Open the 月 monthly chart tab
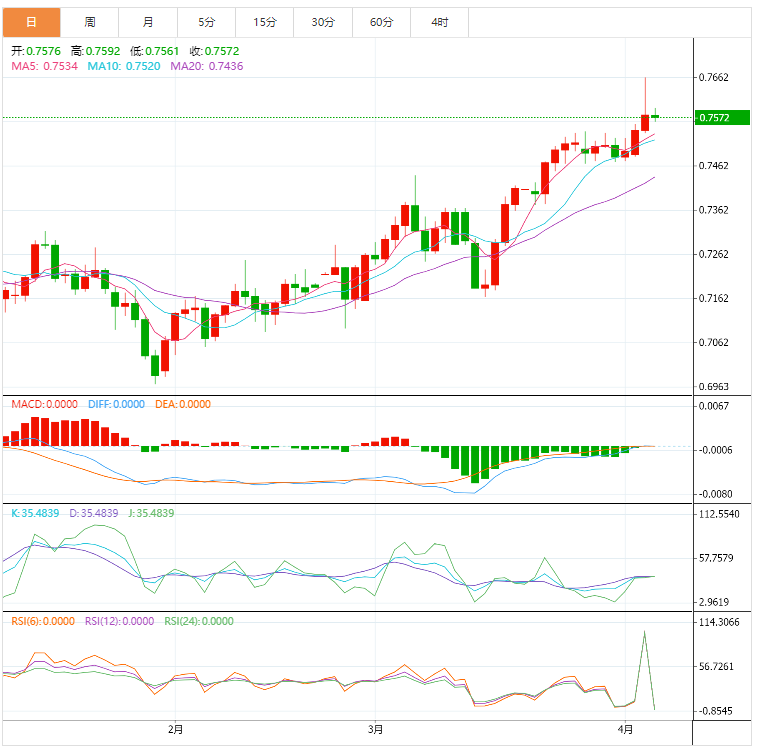The image size is (758, 751). (148, 21)
